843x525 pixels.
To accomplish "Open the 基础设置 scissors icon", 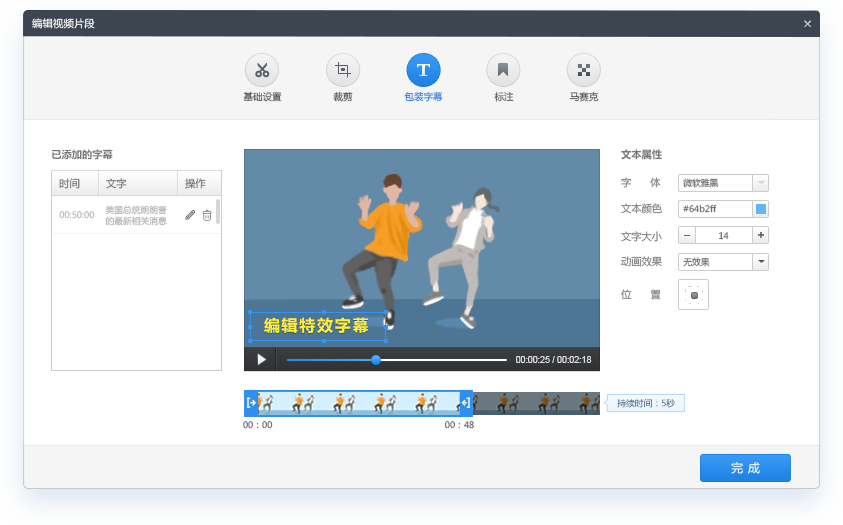I will click(x=262, y=70).
